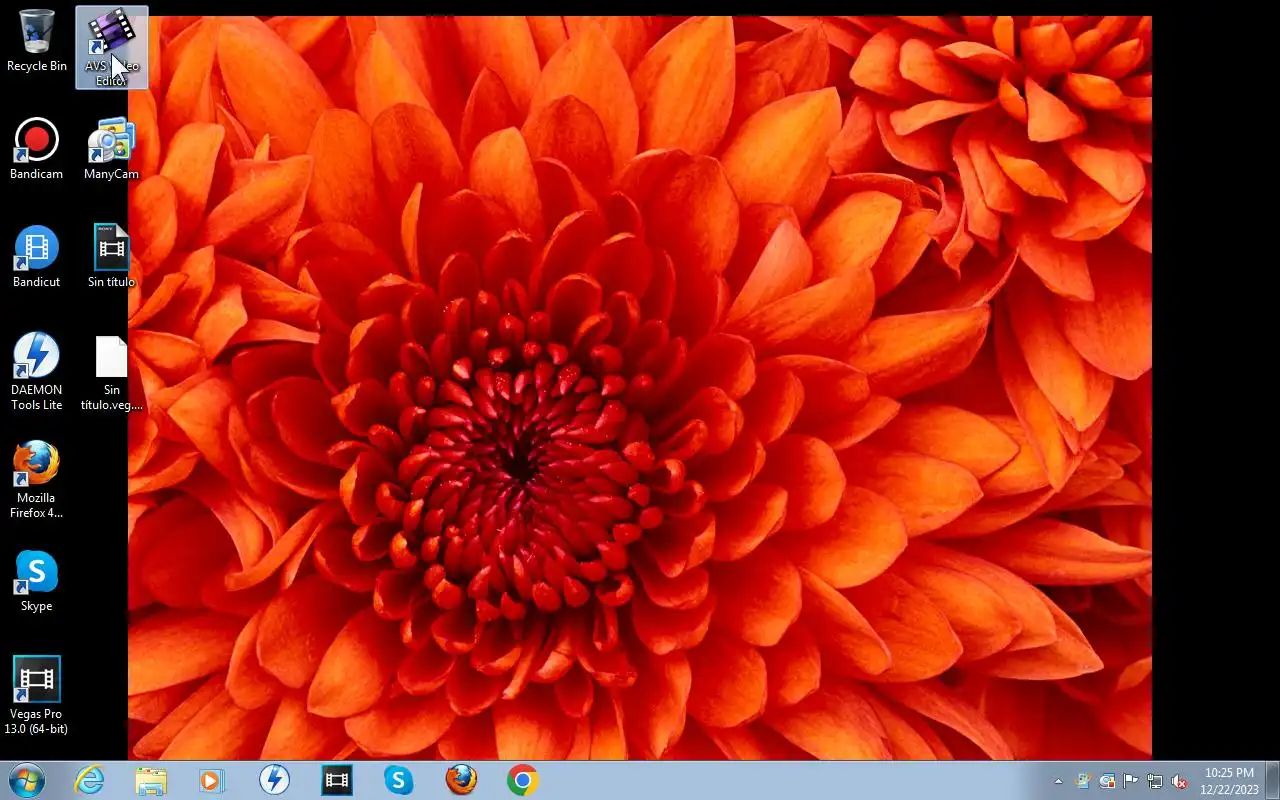1280x800 pixels.
Task: Open the Windows Start menu
Action: [26, 780]
